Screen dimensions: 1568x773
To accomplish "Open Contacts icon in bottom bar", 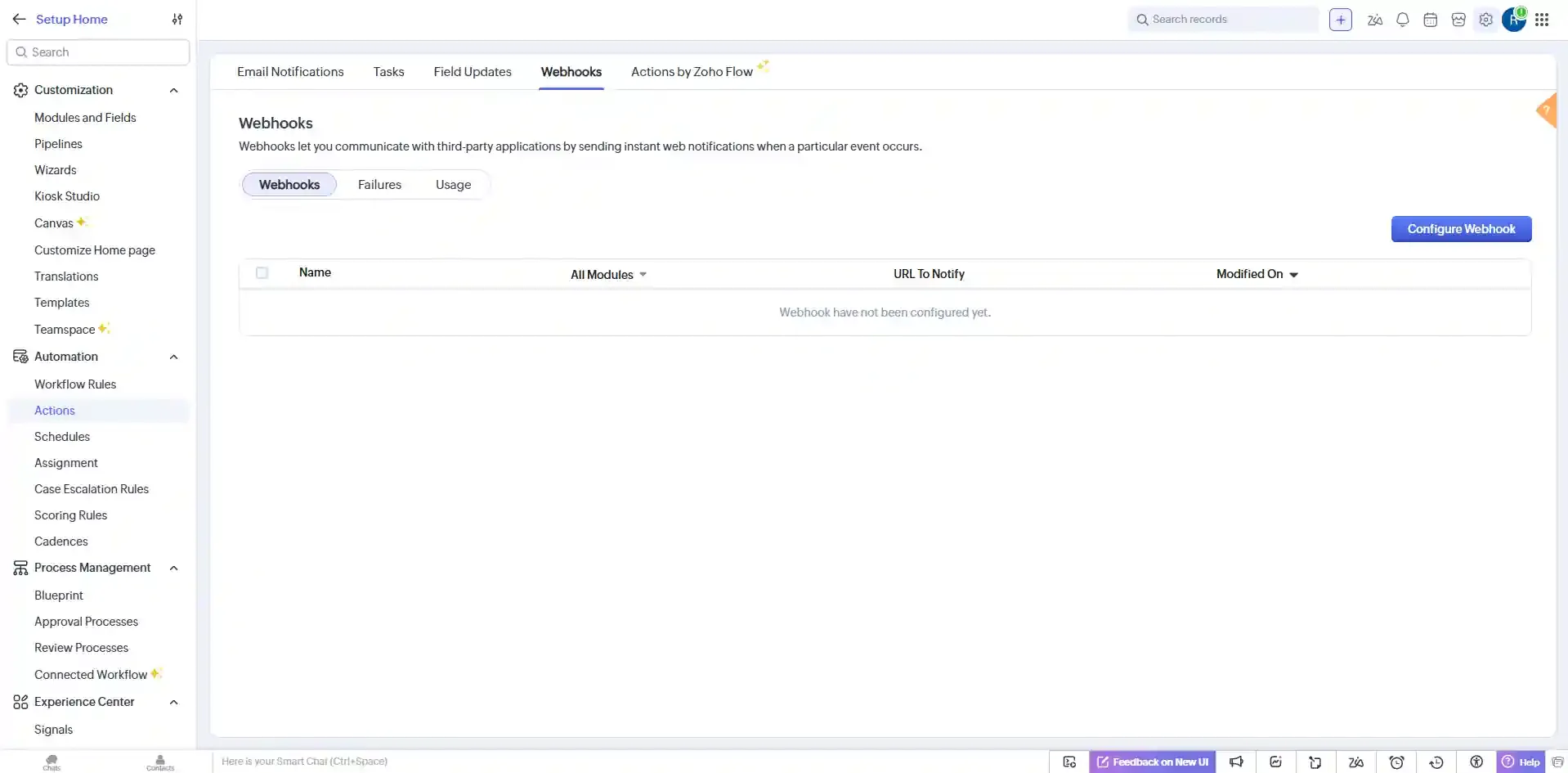I will coord(160,762).
